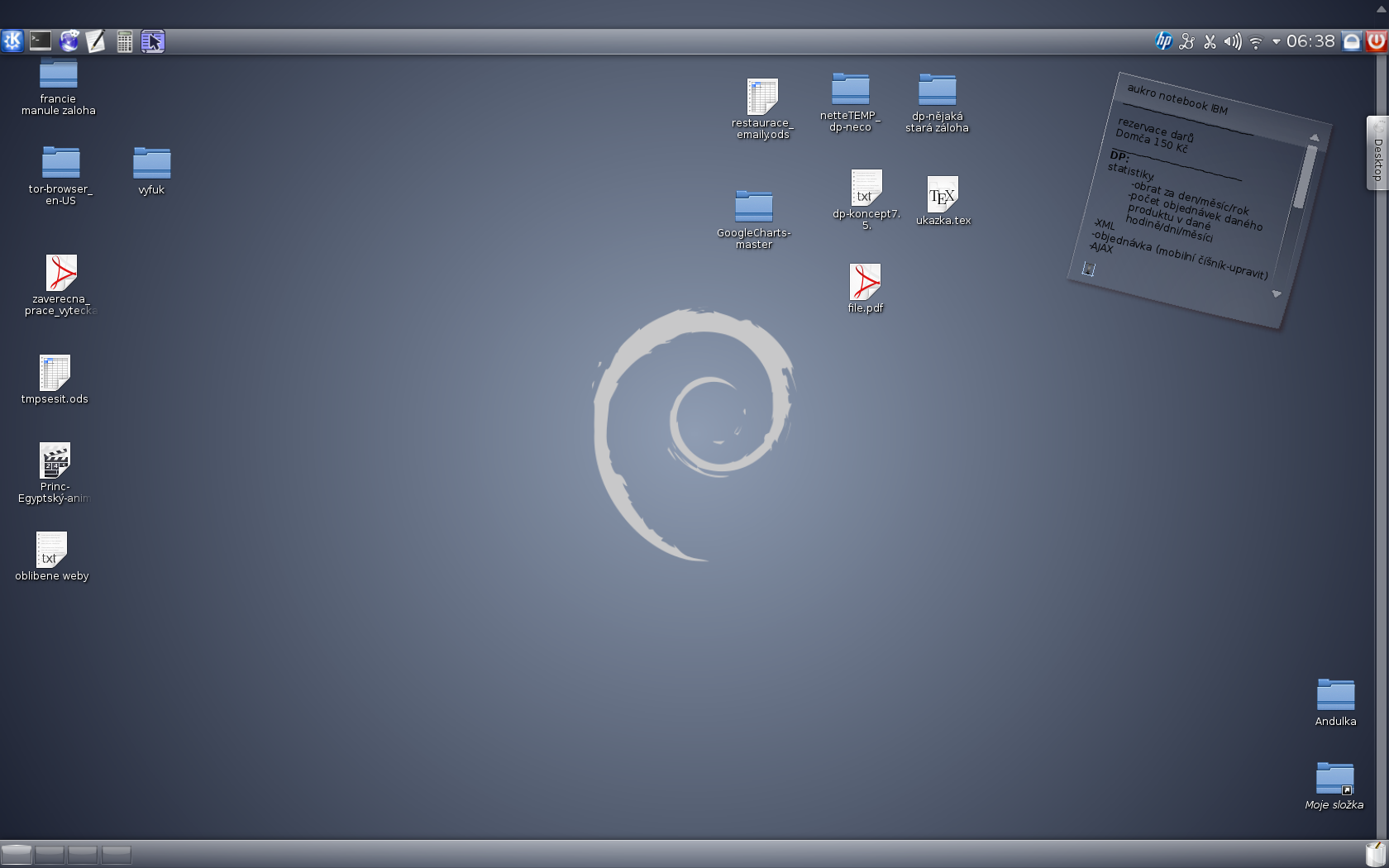Open the HP tray icon
This screenshot has width=1389, height=868.
coord(1164,41)
